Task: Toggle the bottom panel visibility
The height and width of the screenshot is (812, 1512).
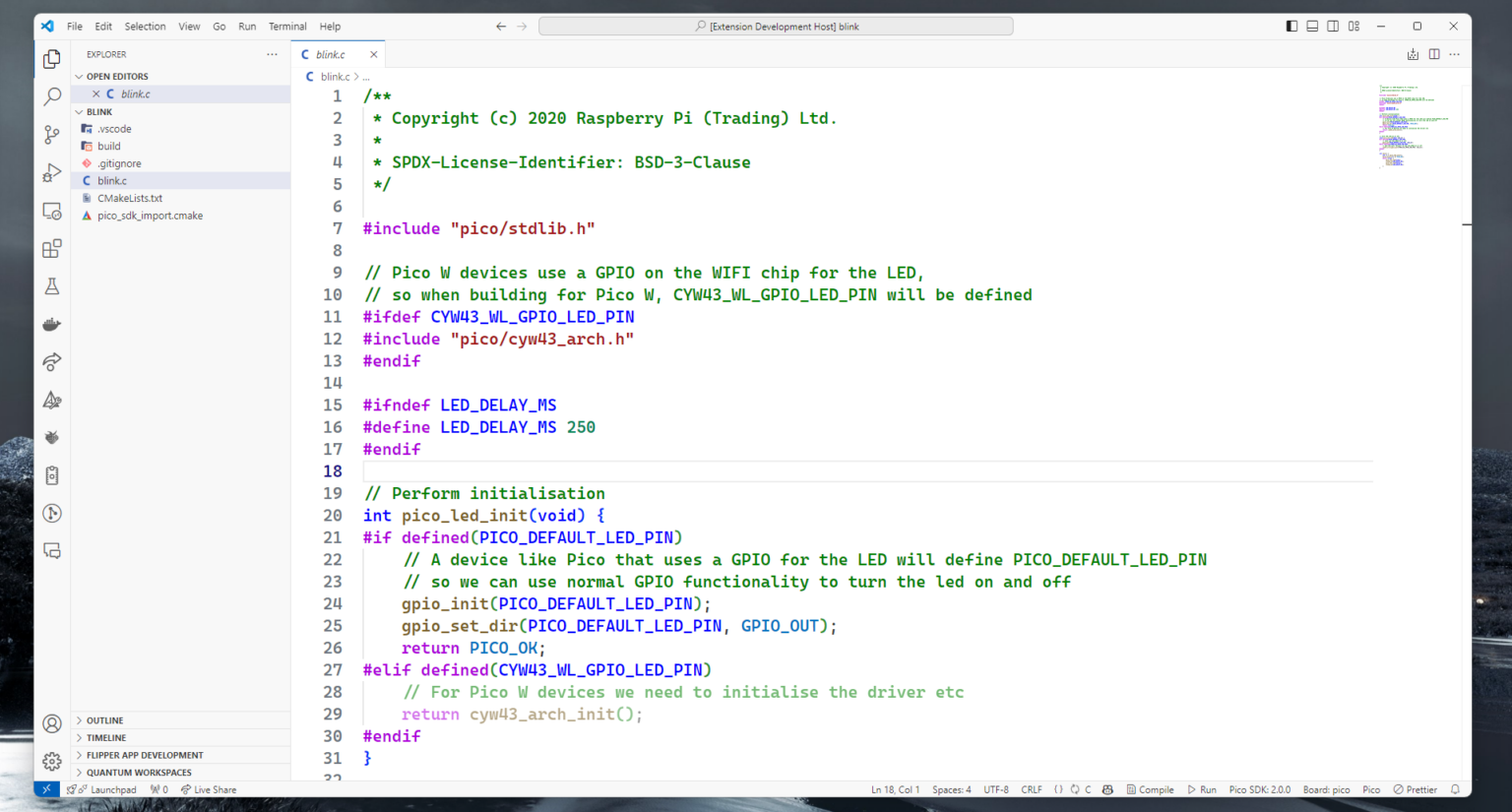Action: pos(1311,26)
